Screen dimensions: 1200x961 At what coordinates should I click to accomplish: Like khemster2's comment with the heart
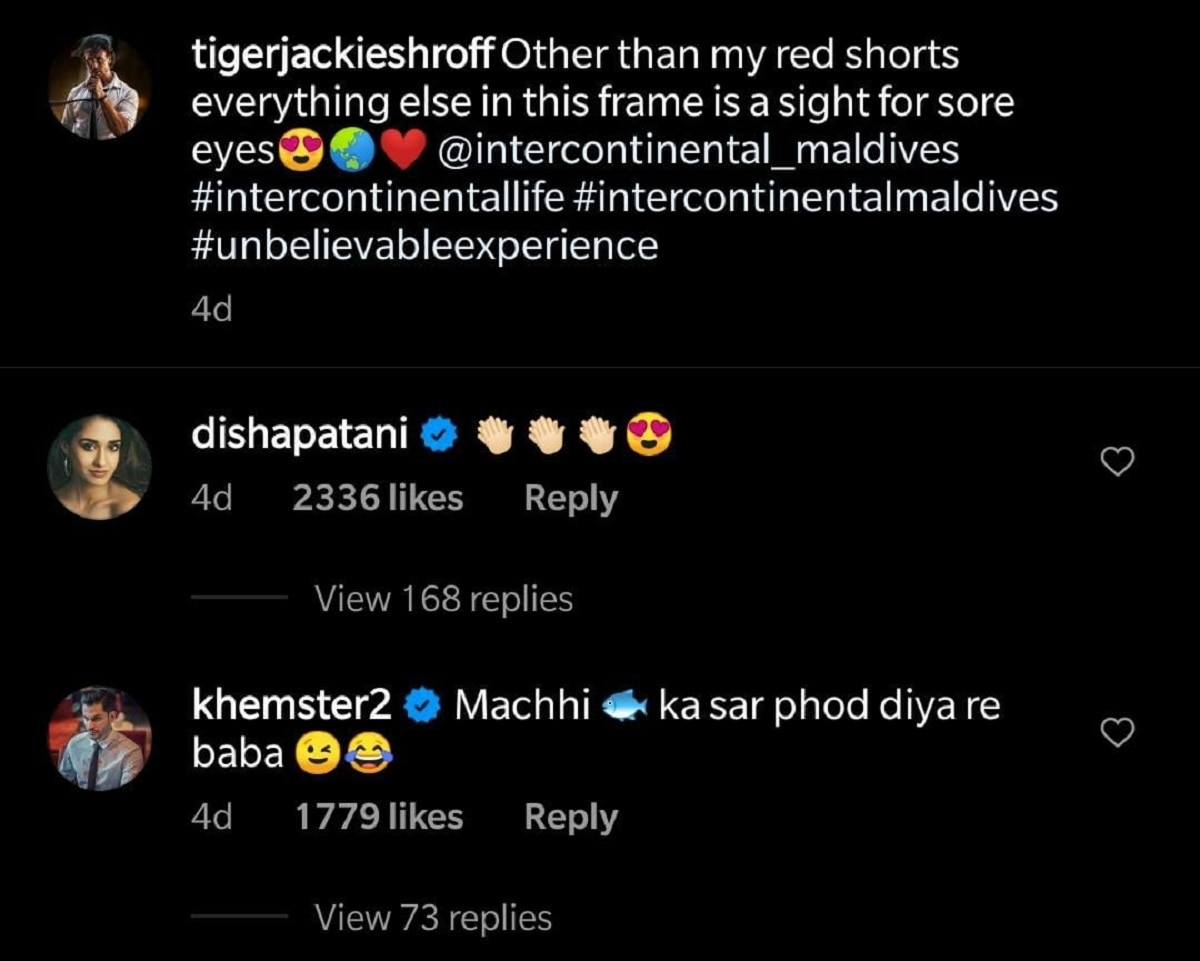coord(1117,733)
